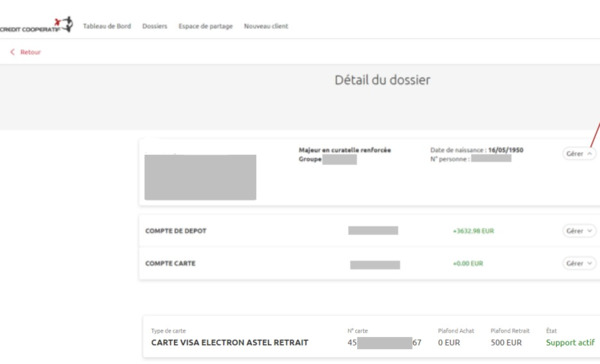Click the +3632.98 EUR balance

coord(473,231)
